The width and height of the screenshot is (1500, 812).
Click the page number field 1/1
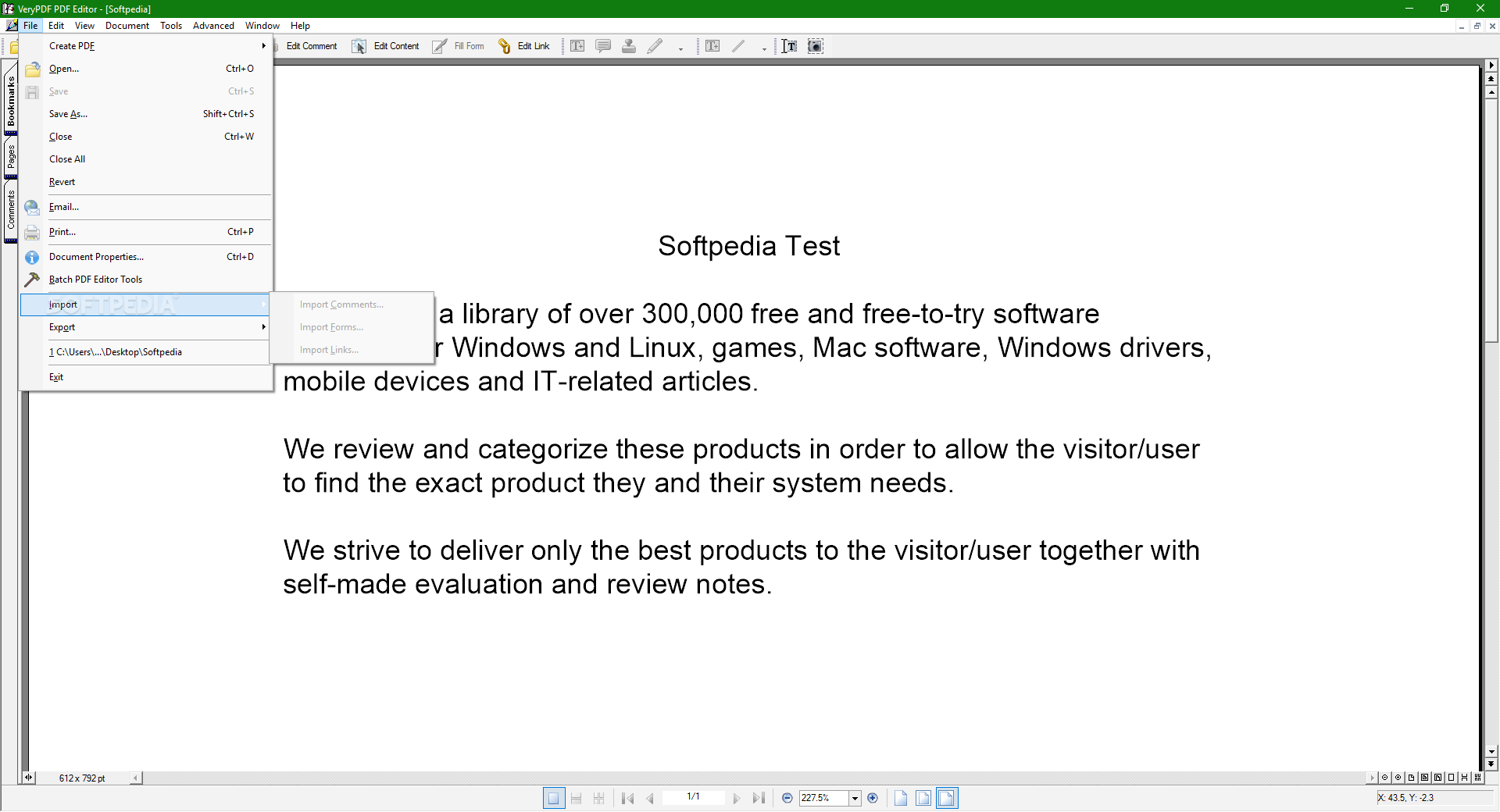(x=693, y=797)
